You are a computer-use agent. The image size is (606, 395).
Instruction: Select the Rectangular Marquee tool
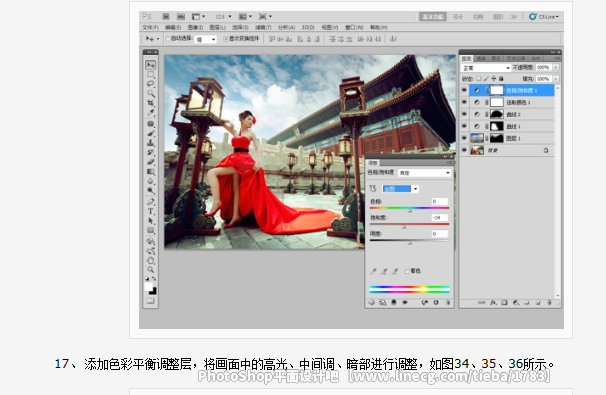click(x=150, y=74)
